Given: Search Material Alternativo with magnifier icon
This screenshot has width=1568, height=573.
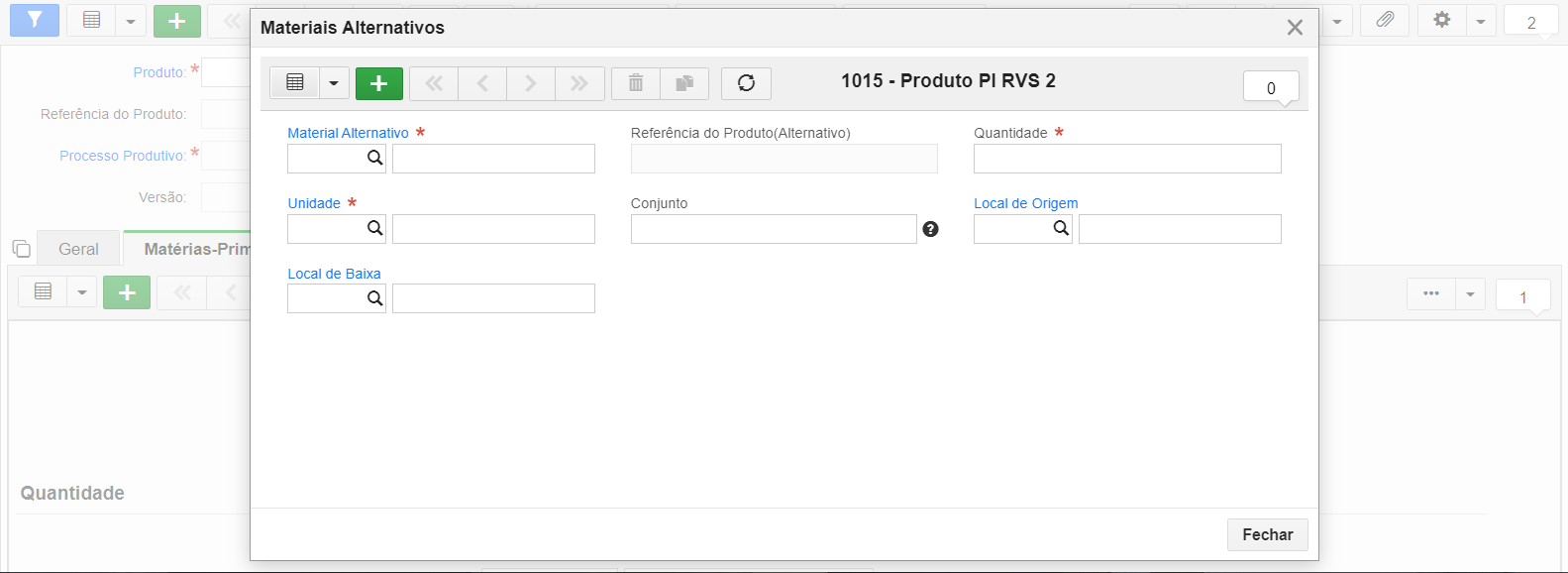Looking at the screenshot, I should point(374,158).
